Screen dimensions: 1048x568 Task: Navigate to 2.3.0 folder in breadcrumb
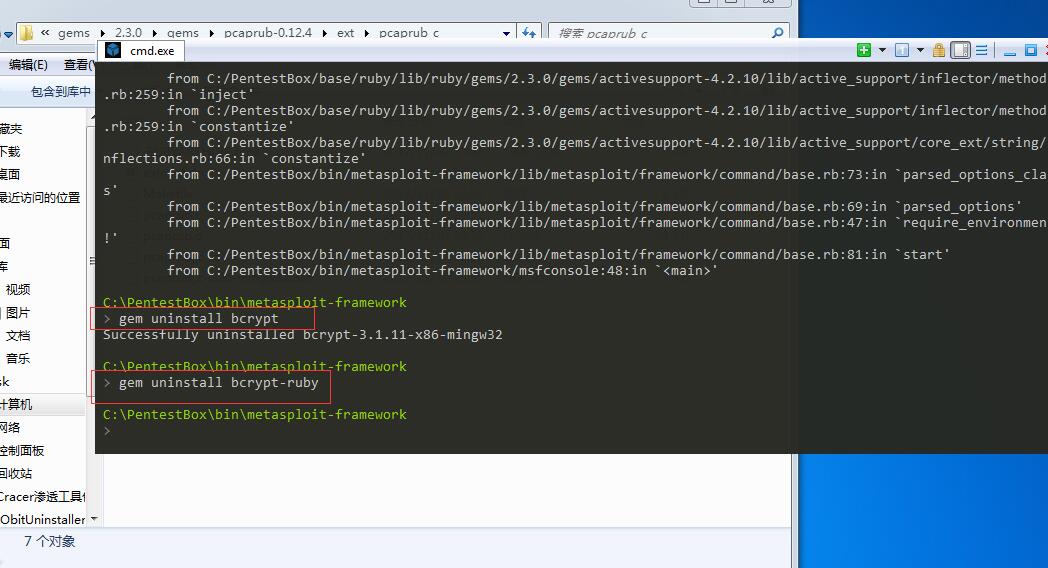click(x=129, y=33)
